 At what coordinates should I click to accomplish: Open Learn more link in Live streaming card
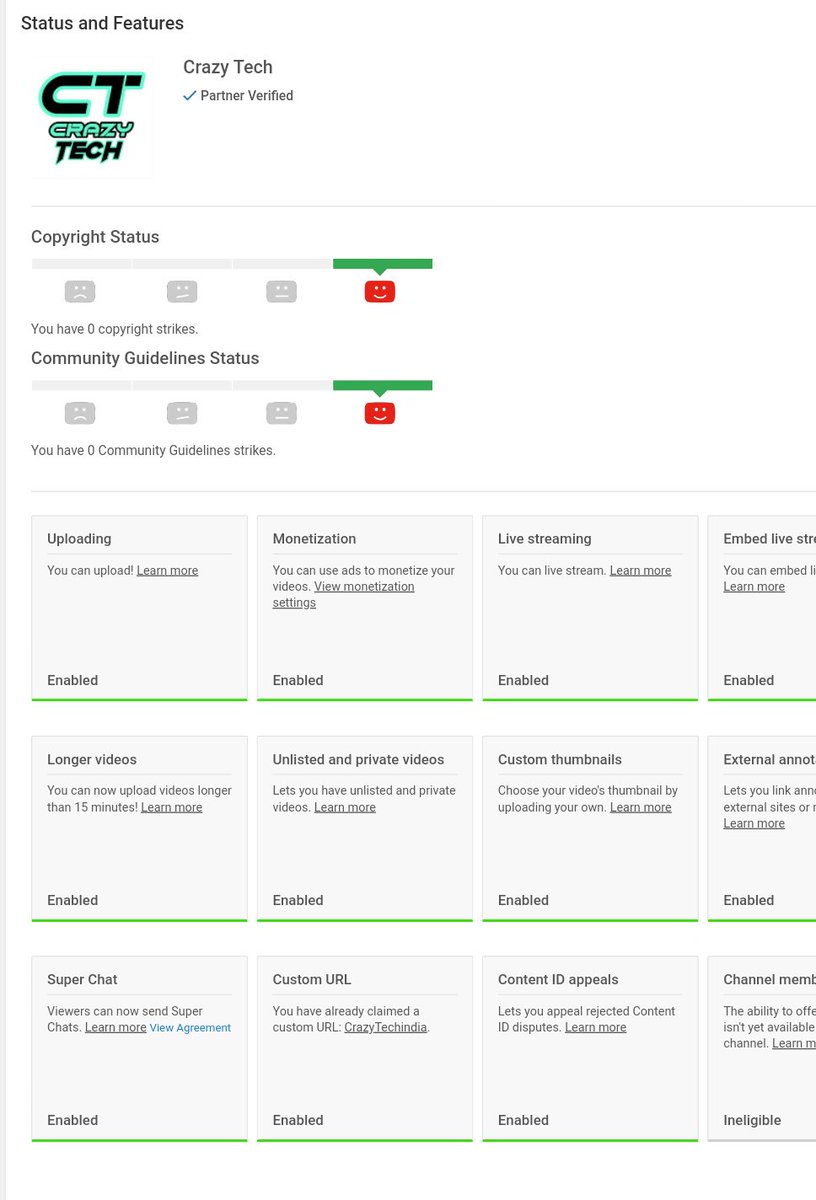pyautogui.click(x=640, y=571)
